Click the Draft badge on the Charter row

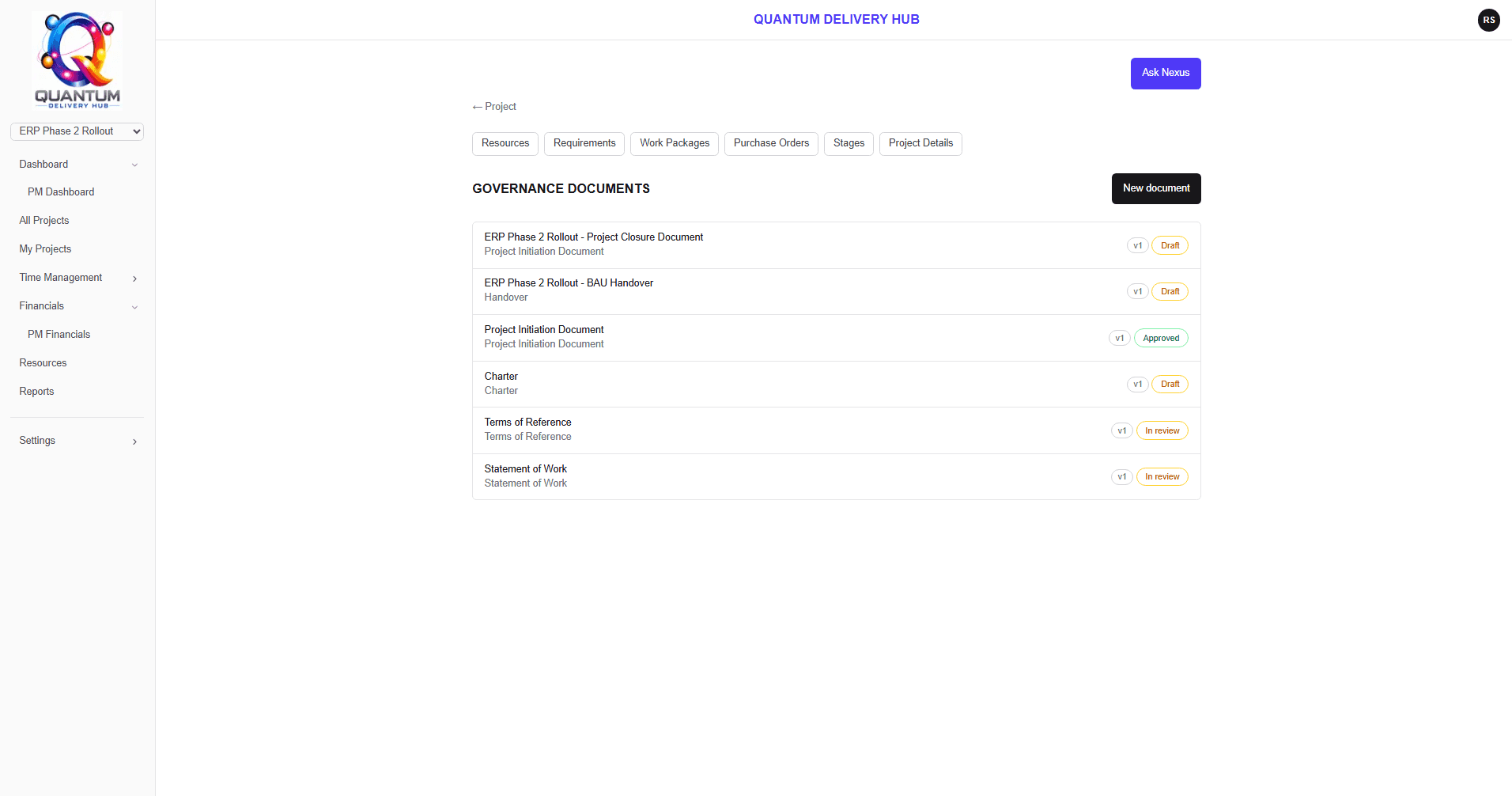pos(1170,385)
